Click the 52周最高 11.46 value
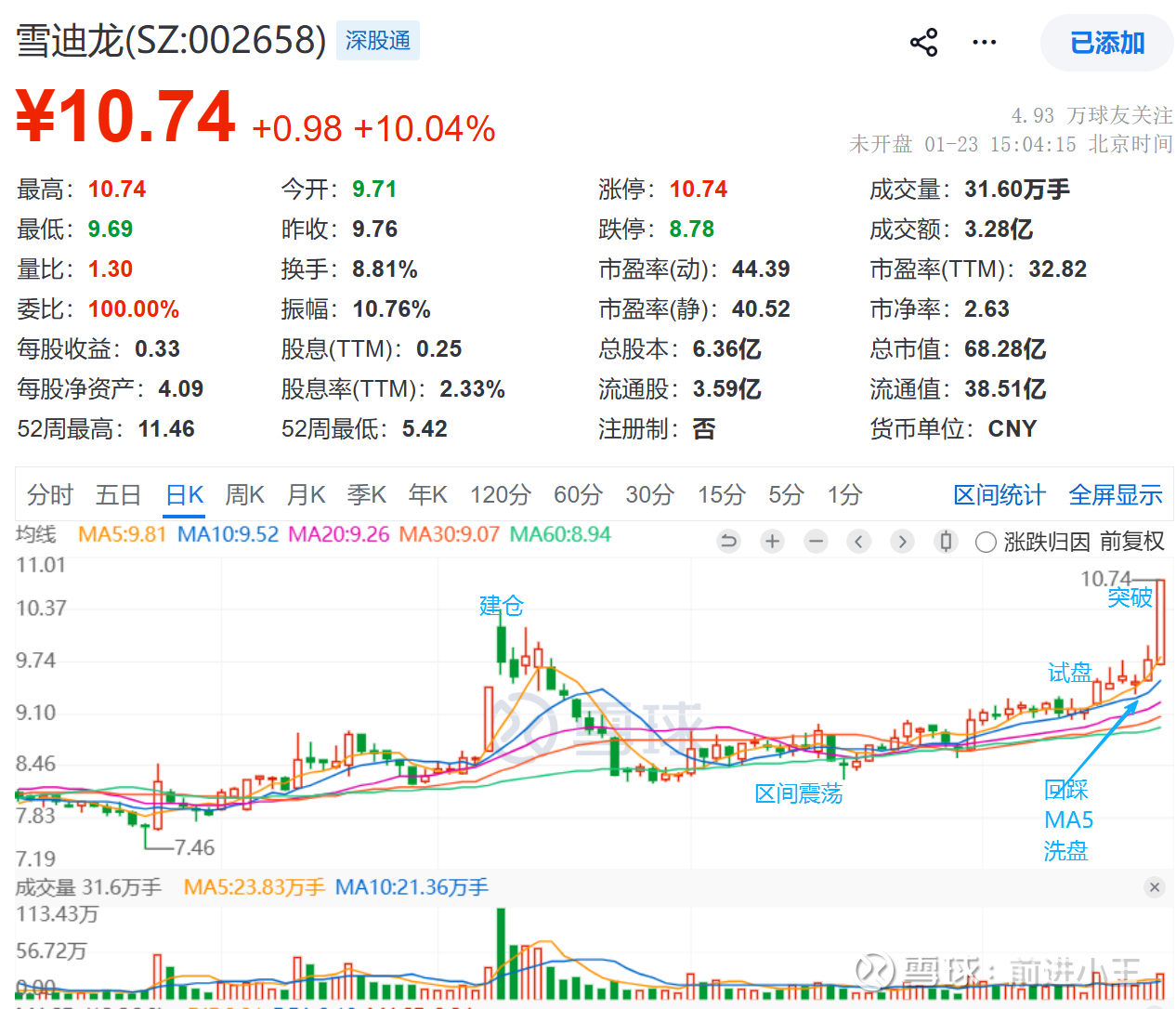This screenshot has height=1009, width=1176. point(166,429)
